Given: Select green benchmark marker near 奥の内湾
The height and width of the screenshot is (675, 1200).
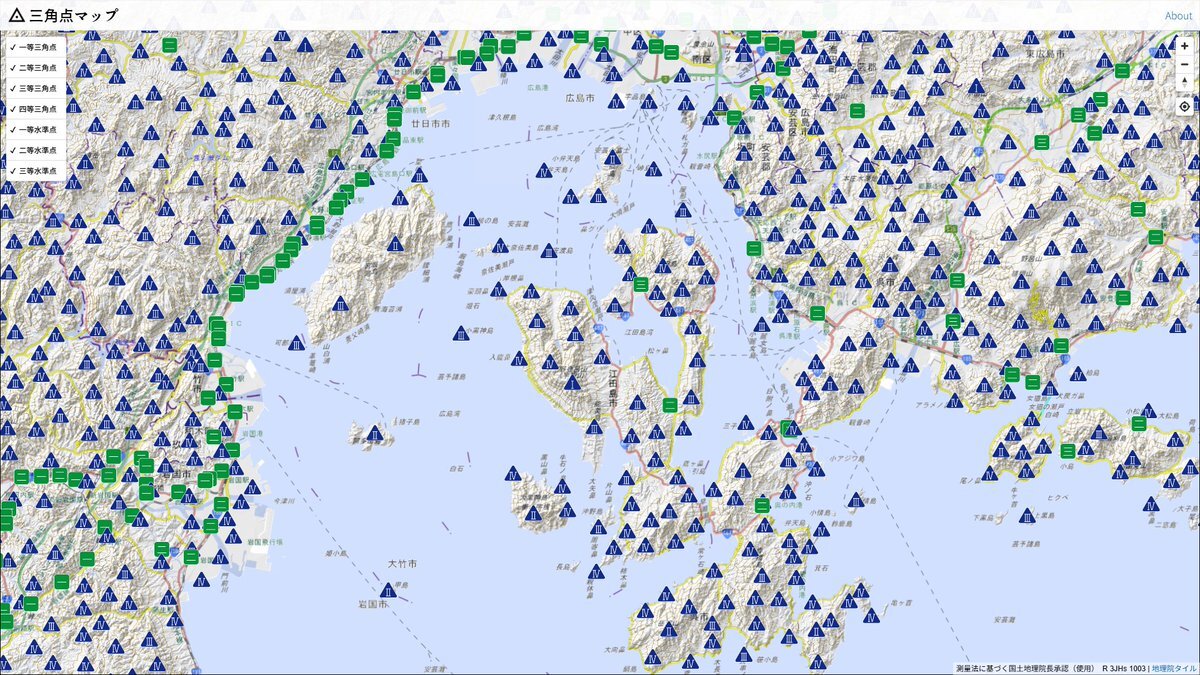Looking at the screenshot, I should tap(762, 505).
